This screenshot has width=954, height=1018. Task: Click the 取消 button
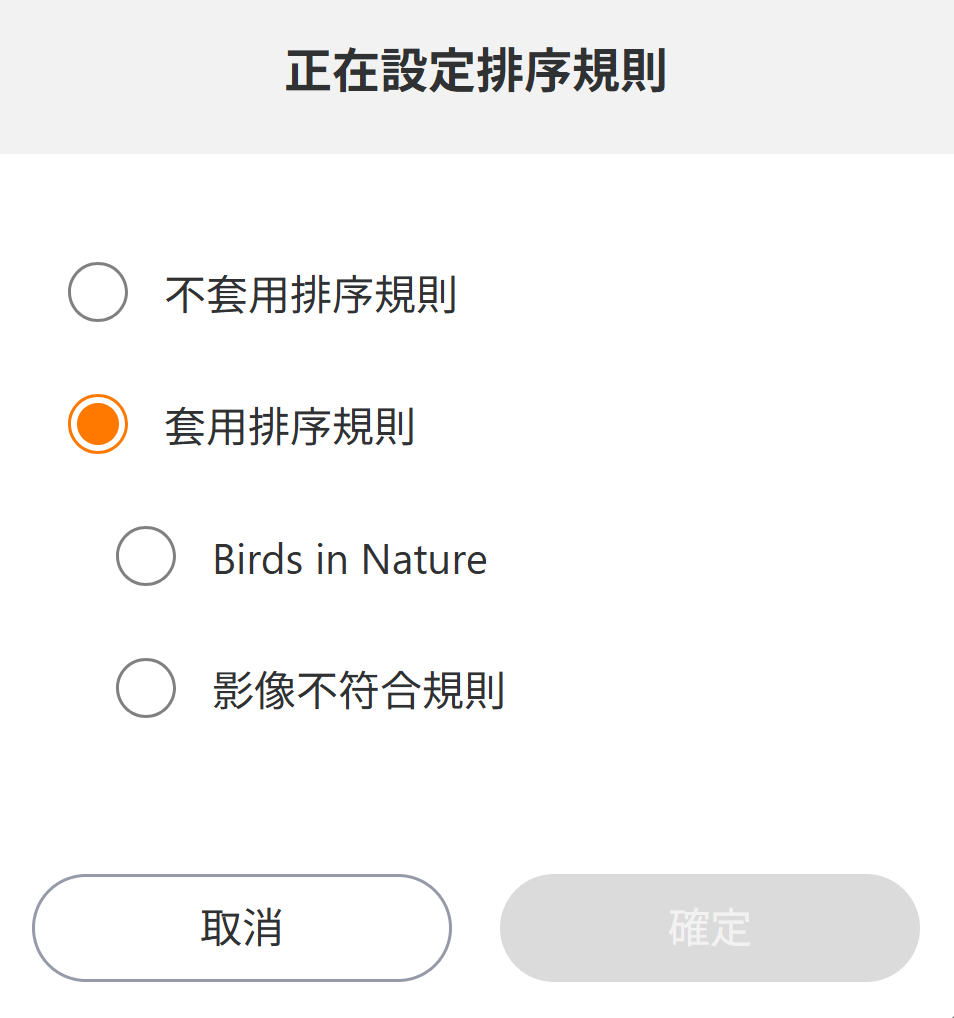click(x=242, y=928)
